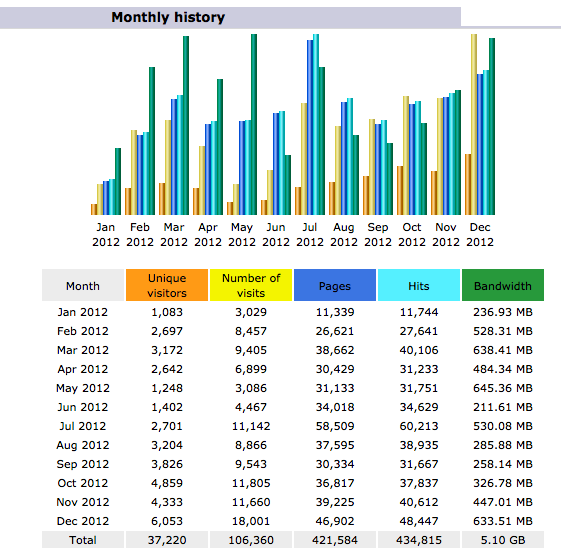Click Oct 2012 orange unique visitors bar

click(x=400, y=190)
